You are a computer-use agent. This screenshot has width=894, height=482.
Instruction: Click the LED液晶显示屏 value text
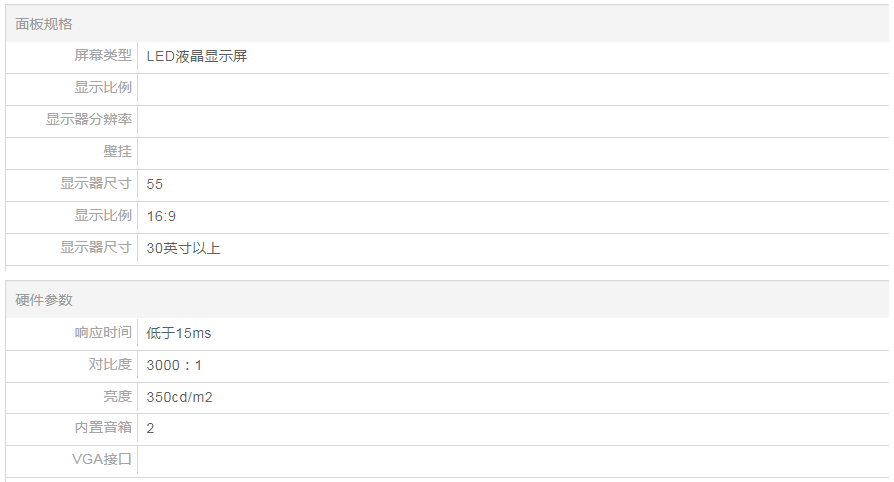click(197, 56)
